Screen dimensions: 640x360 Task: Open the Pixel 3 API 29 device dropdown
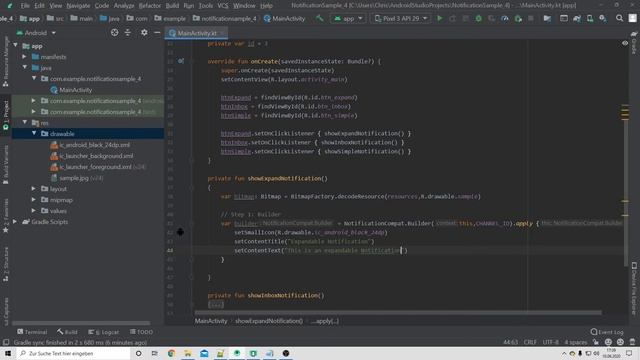[401, 18]
